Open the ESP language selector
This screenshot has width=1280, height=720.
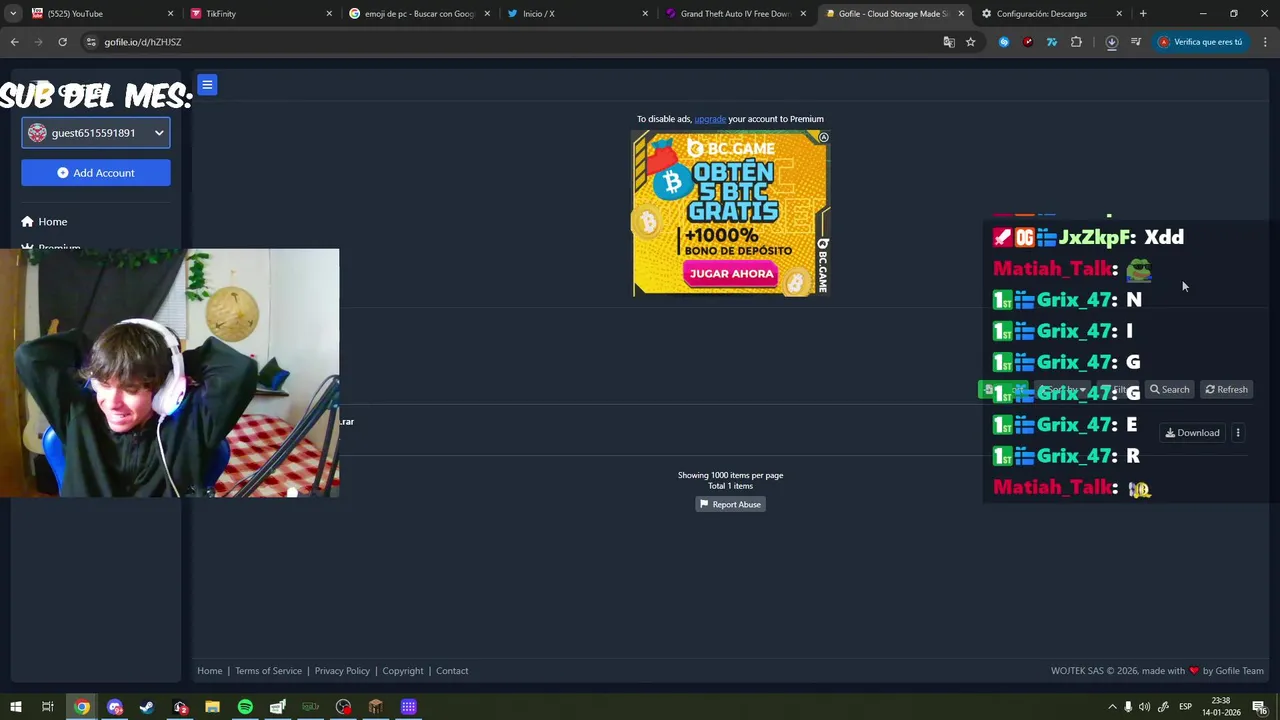click(1185, 707)
